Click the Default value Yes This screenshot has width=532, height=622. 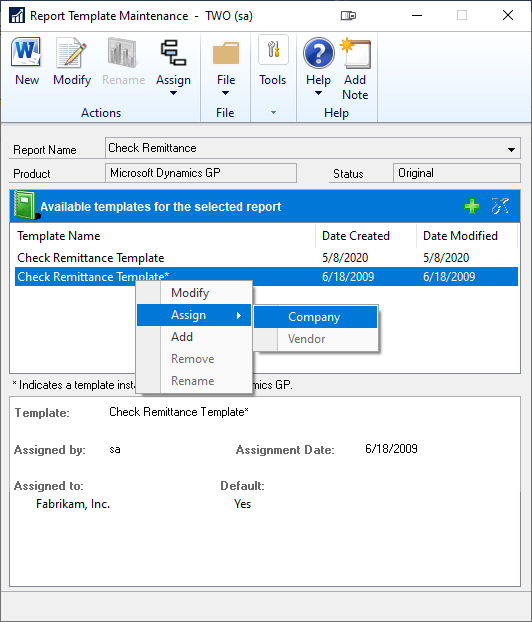tap(242, 504)
